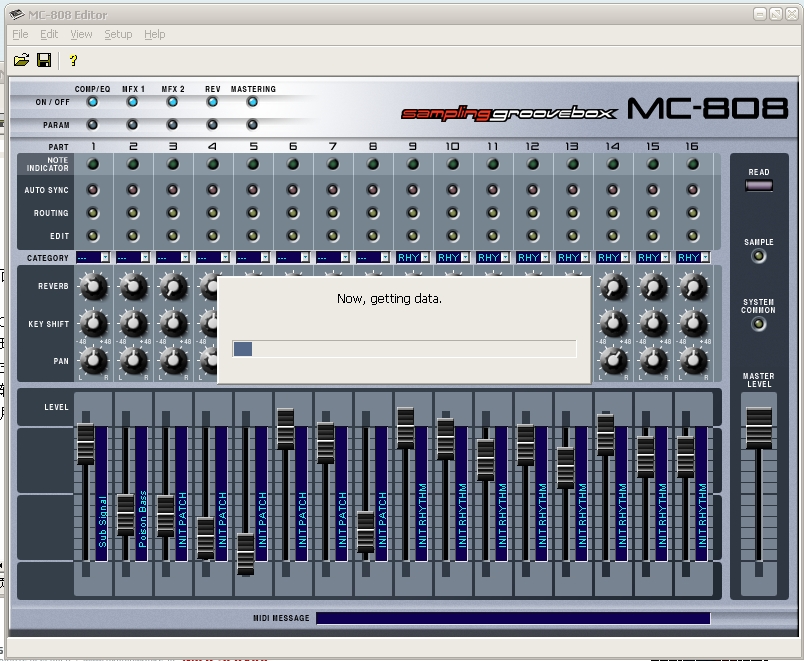The height and width of the screenshot is (661, 804).
Task: Open Routing for part 7
Action: [333, 213]
